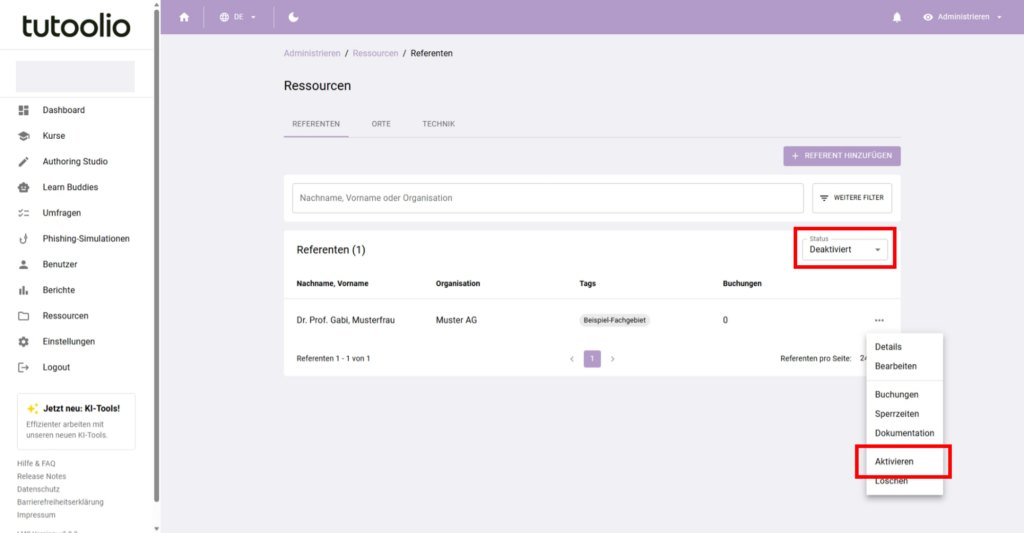Image resolution: width=1024 pixels, height=533 pixels.
Task: Click the Kurse graduation cap icon
Action: [24, 136]
